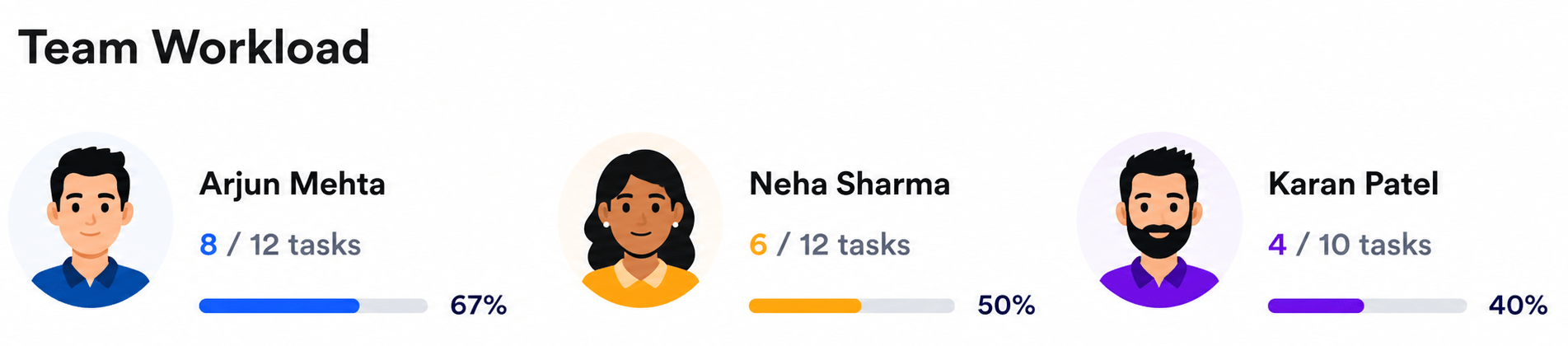The image size is (1568, 346).
Task: Open Neha Sharma's name link
Action: click(x=850, y=184)
